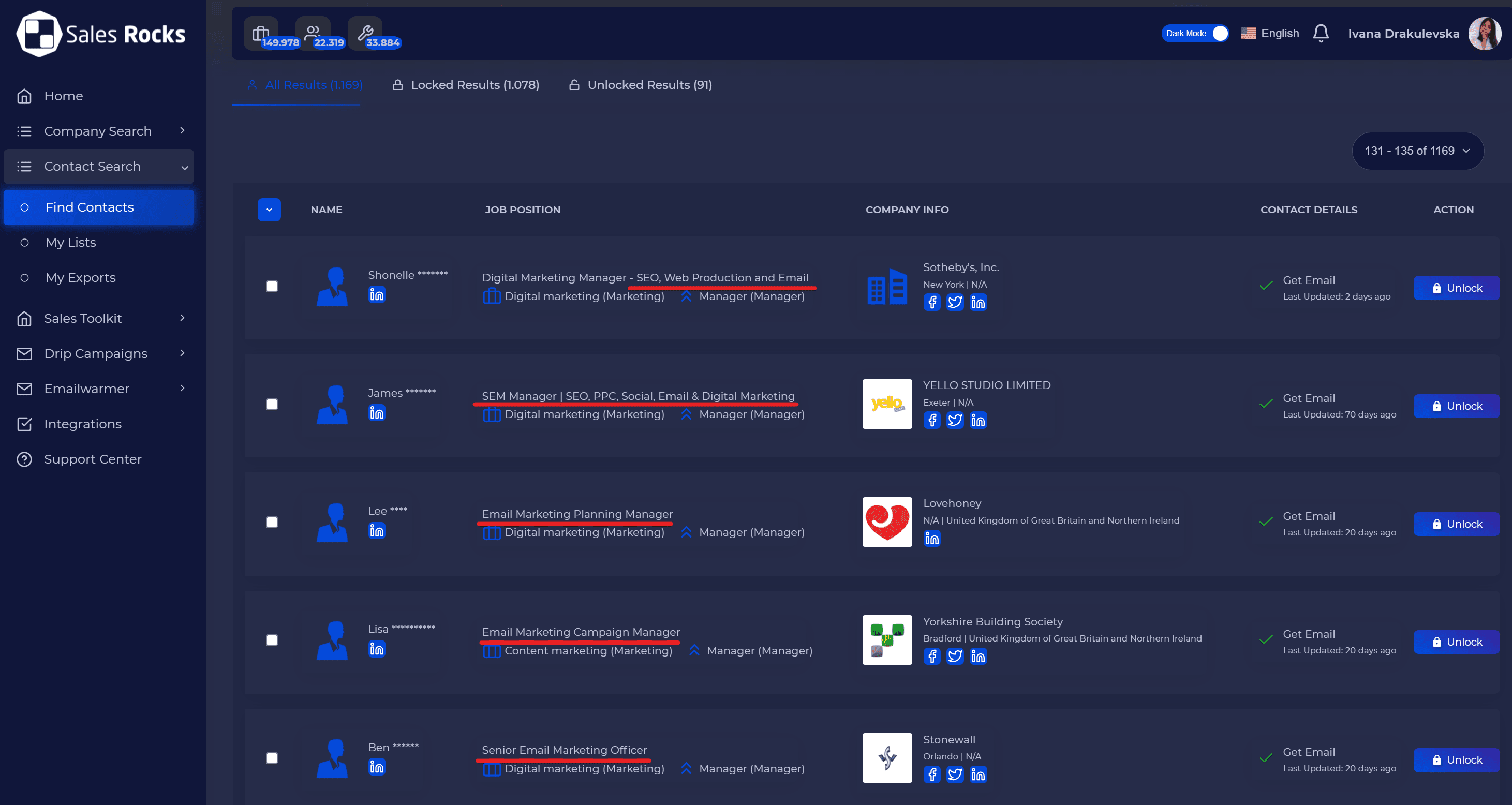Switch to the Unlocked Results tab

641,85
